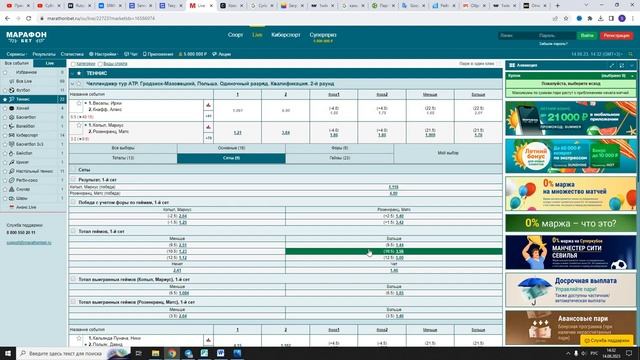Pin the 1st set Result market
Viewport: 640px width, 360px height.
[x=73, y=179]
